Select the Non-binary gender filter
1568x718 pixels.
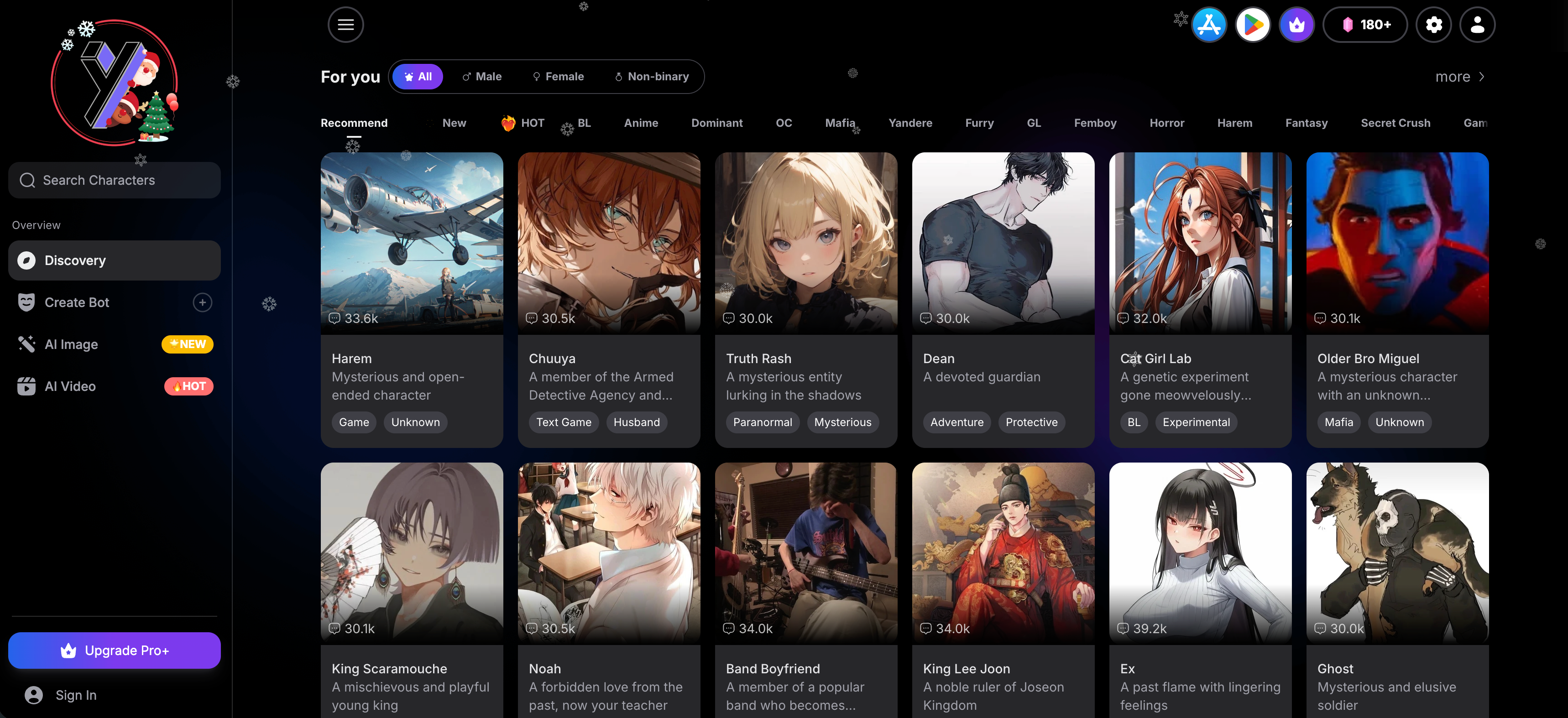tap(651, 77)
